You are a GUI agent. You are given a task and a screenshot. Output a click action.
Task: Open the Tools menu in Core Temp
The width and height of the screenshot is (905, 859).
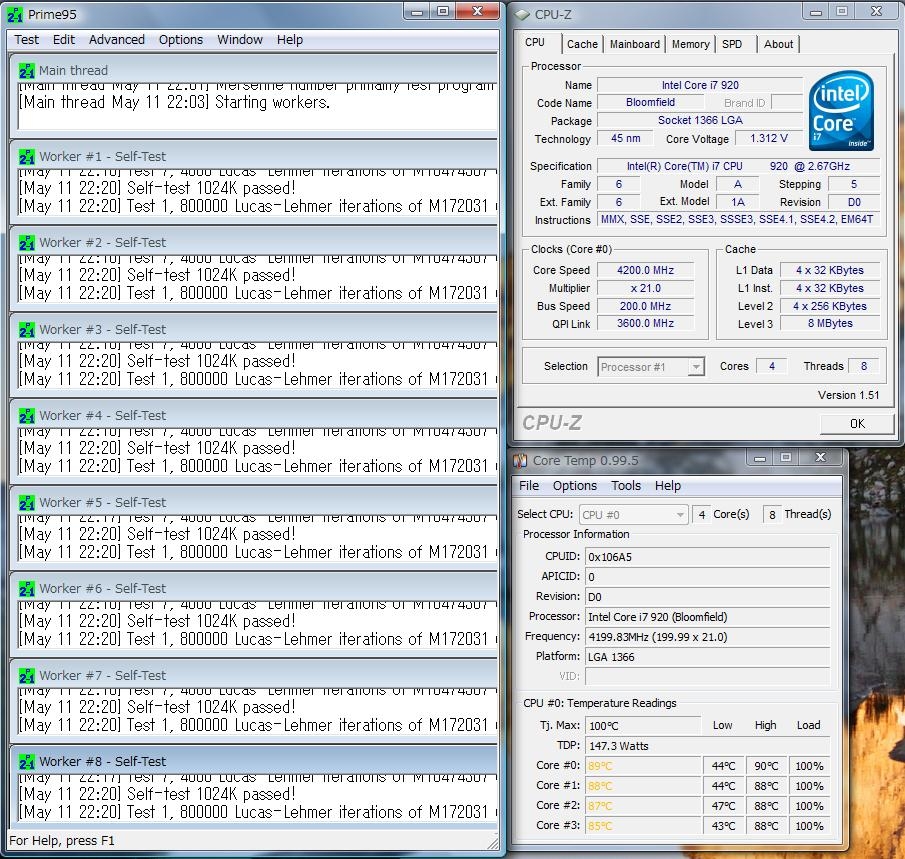tap(626, 486)
